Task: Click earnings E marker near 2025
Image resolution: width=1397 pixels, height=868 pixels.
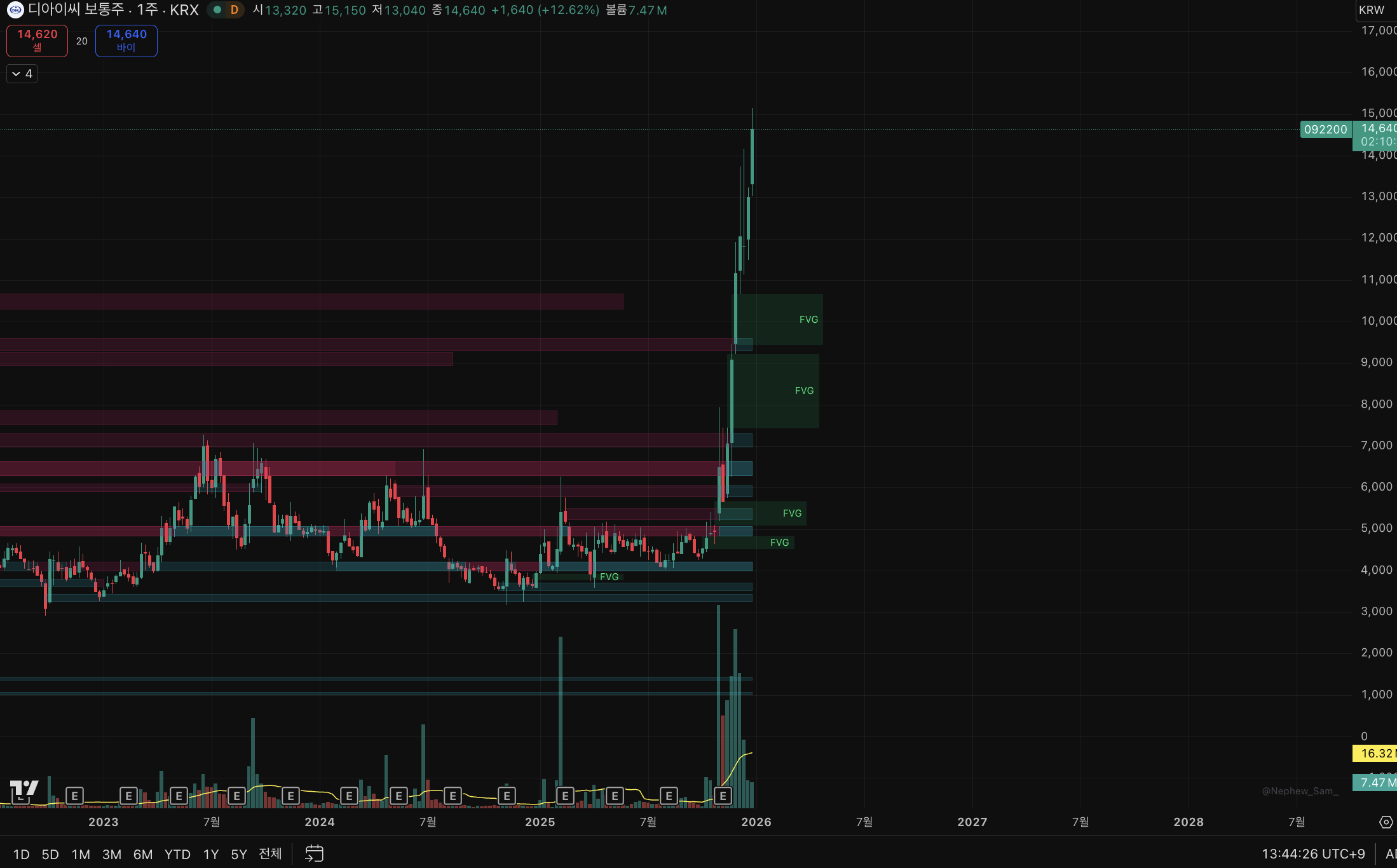Action: click(565, 796)
